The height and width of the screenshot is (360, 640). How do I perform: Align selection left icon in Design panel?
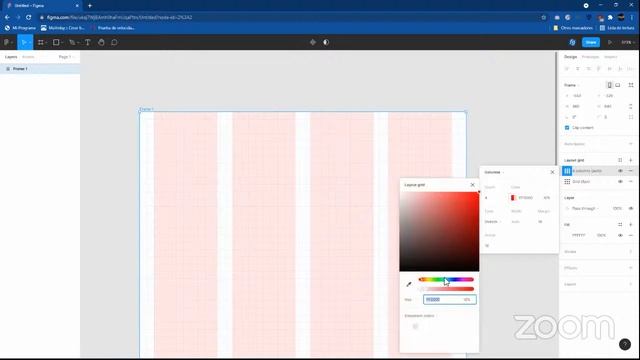pos(567,69)
